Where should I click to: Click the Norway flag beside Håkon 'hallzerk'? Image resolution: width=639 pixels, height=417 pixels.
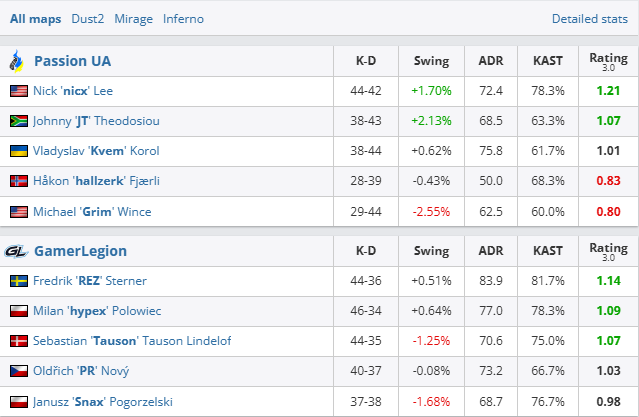(x=18, y=181)
